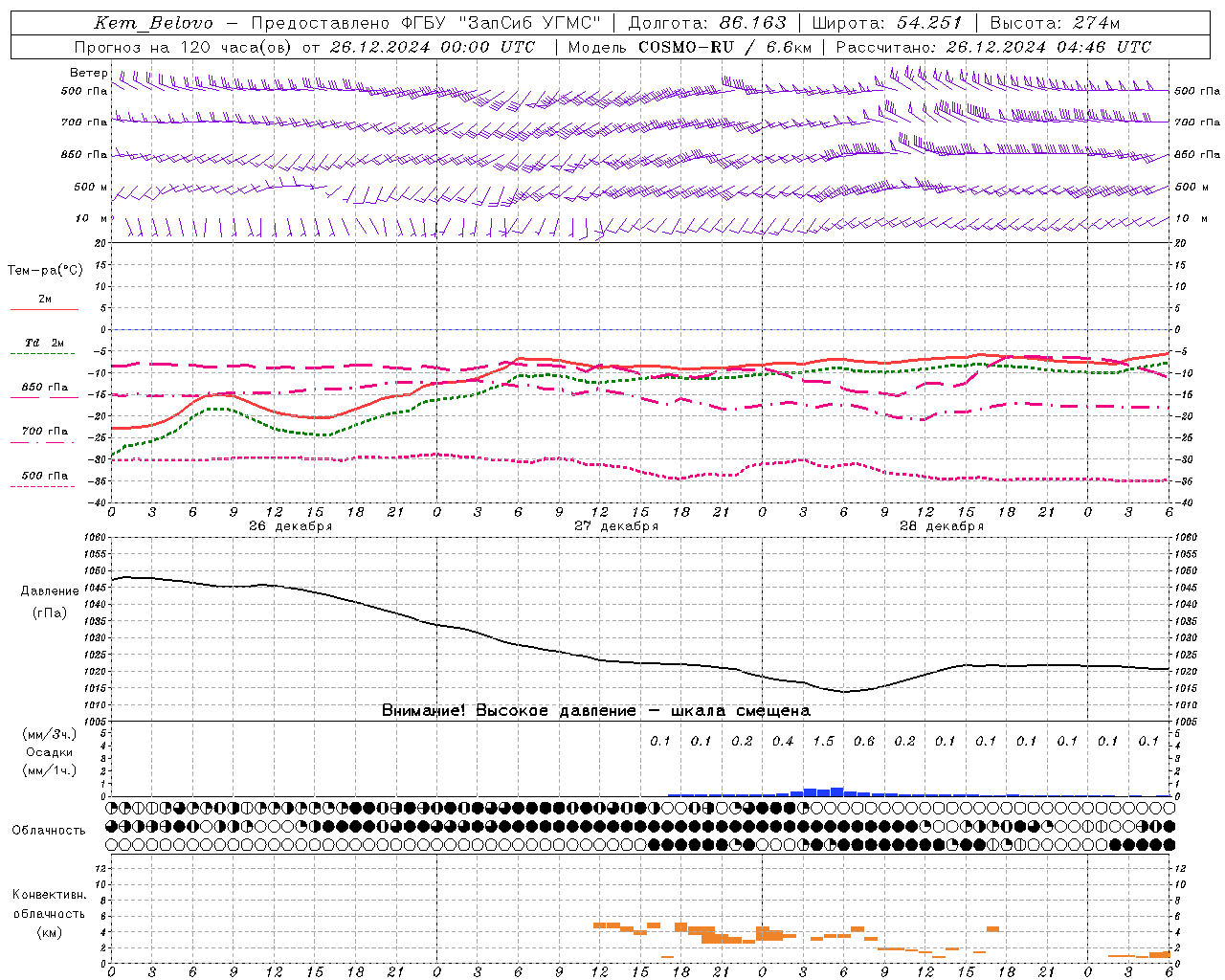This screenshot has height=980, width=1225.
Task: Select the 26 декабря date label
Action: pos(290,525)
